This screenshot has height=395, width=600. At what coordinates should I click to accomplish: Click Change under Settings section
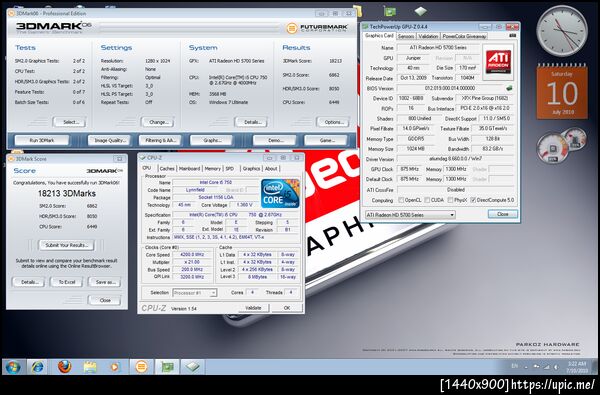click(157, 122)
